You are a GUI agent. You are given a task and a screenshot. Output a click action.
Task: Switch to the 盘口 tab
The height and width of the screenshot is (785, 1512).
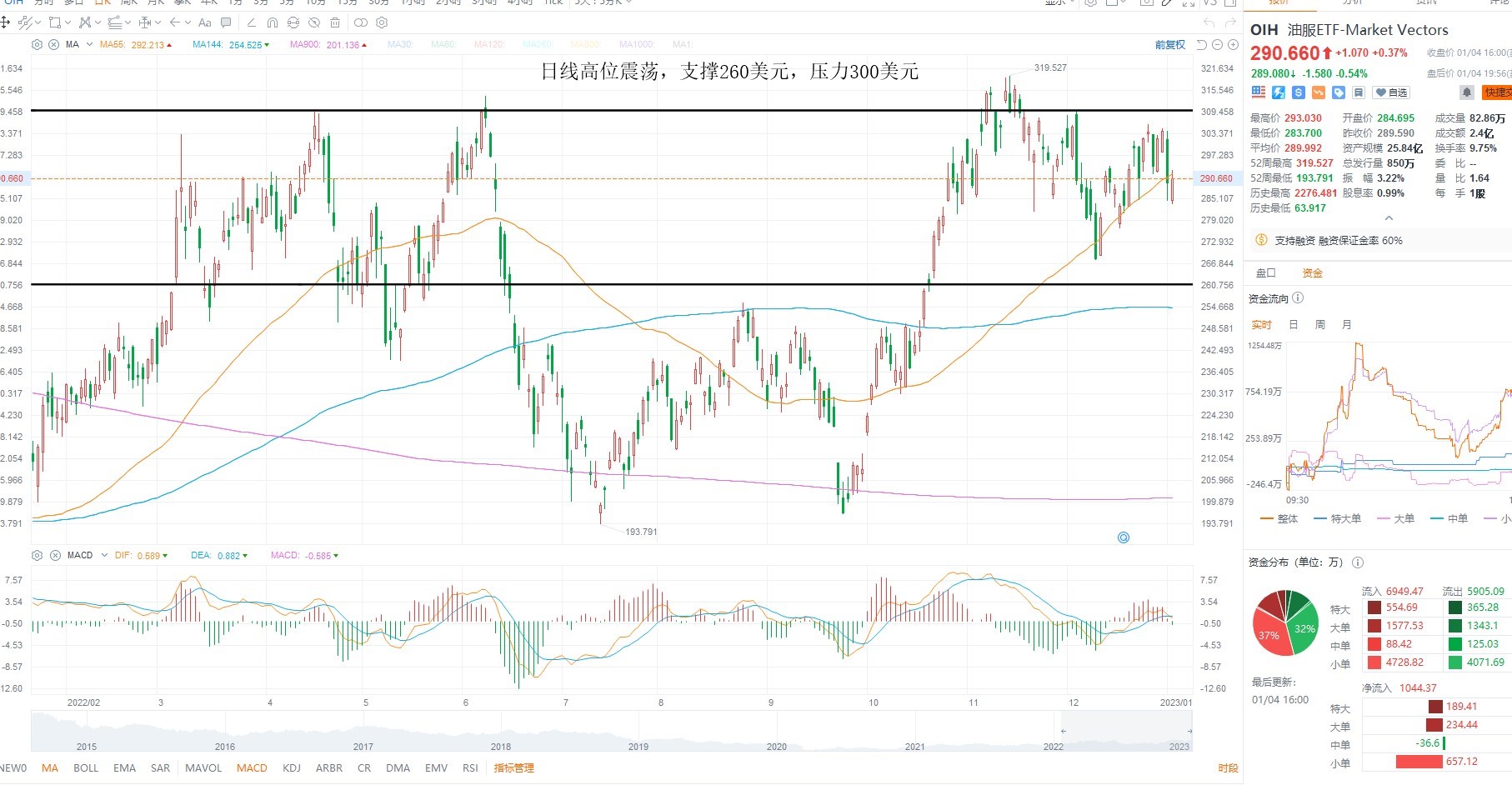pos(1265,272)
